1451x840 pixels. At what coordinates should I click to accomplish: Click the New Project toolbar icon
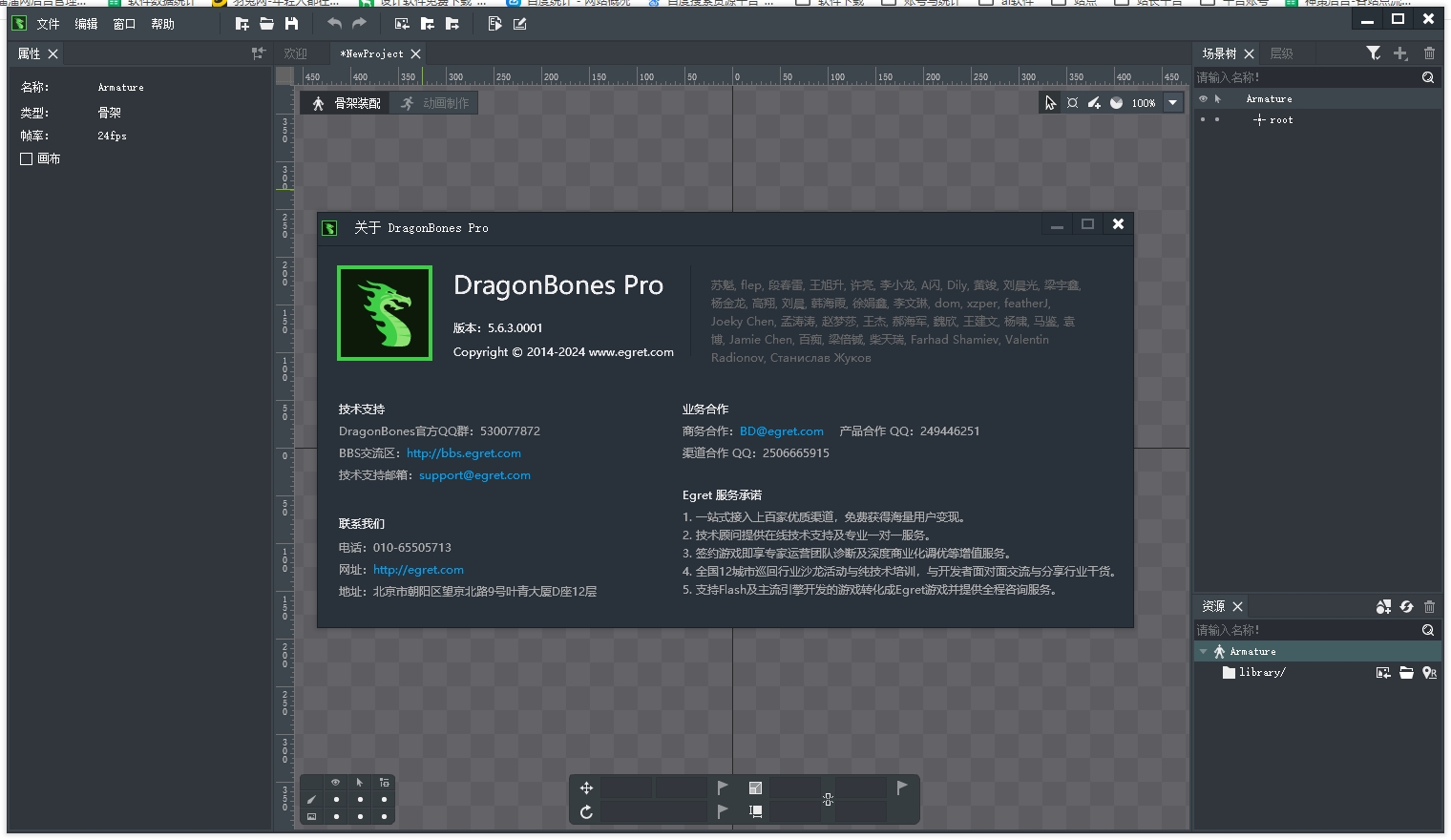[x=242, y=24]
